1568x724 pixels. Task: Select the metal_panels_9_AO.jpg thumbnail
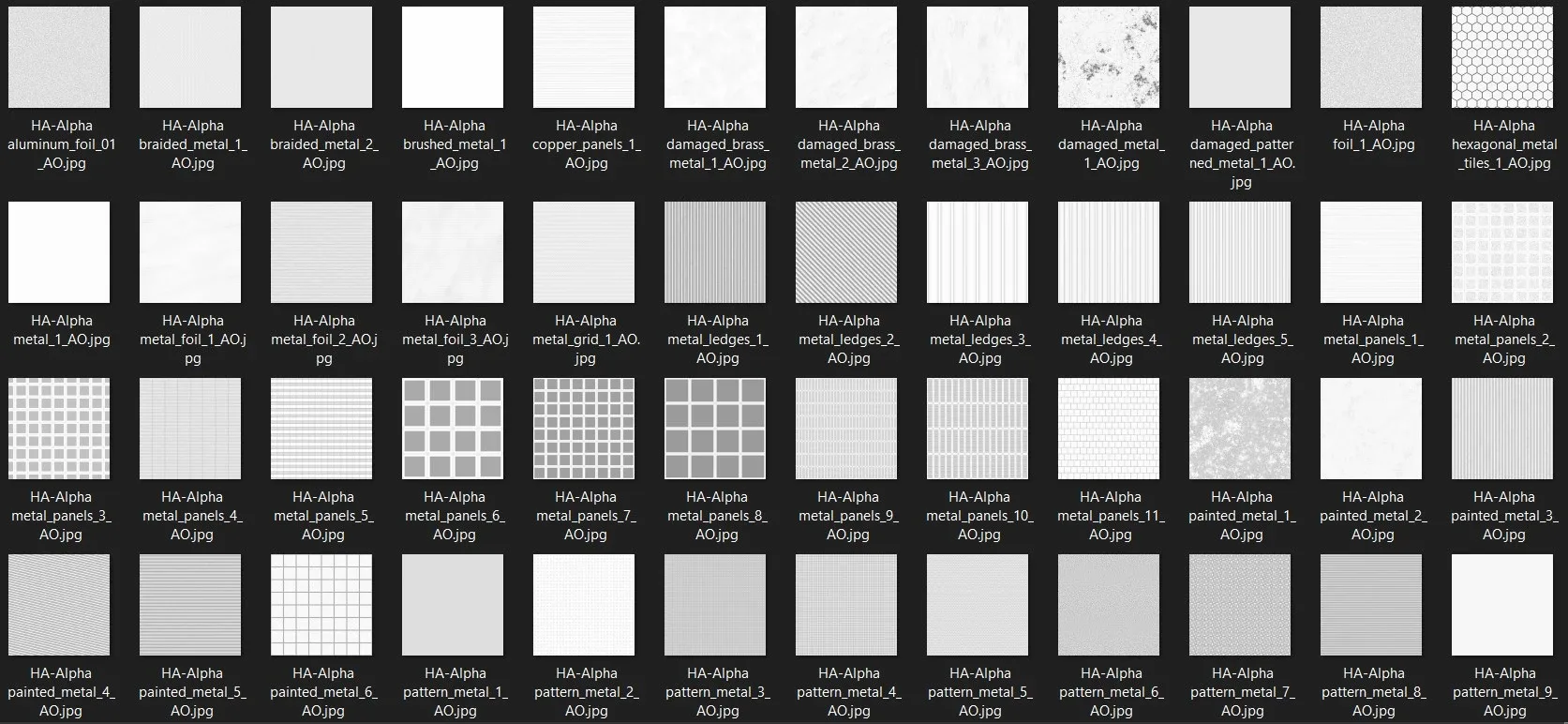coord(846,429)
